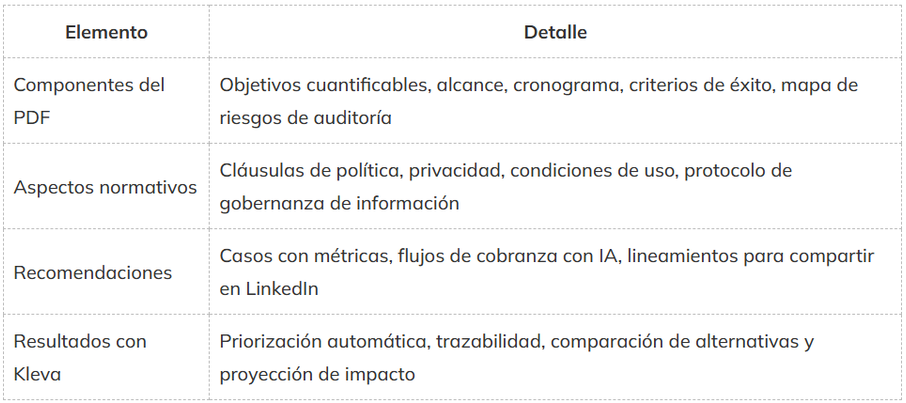Click the word "privacidad"
Viewport: 906px width, 403px height.
(454, 171)
